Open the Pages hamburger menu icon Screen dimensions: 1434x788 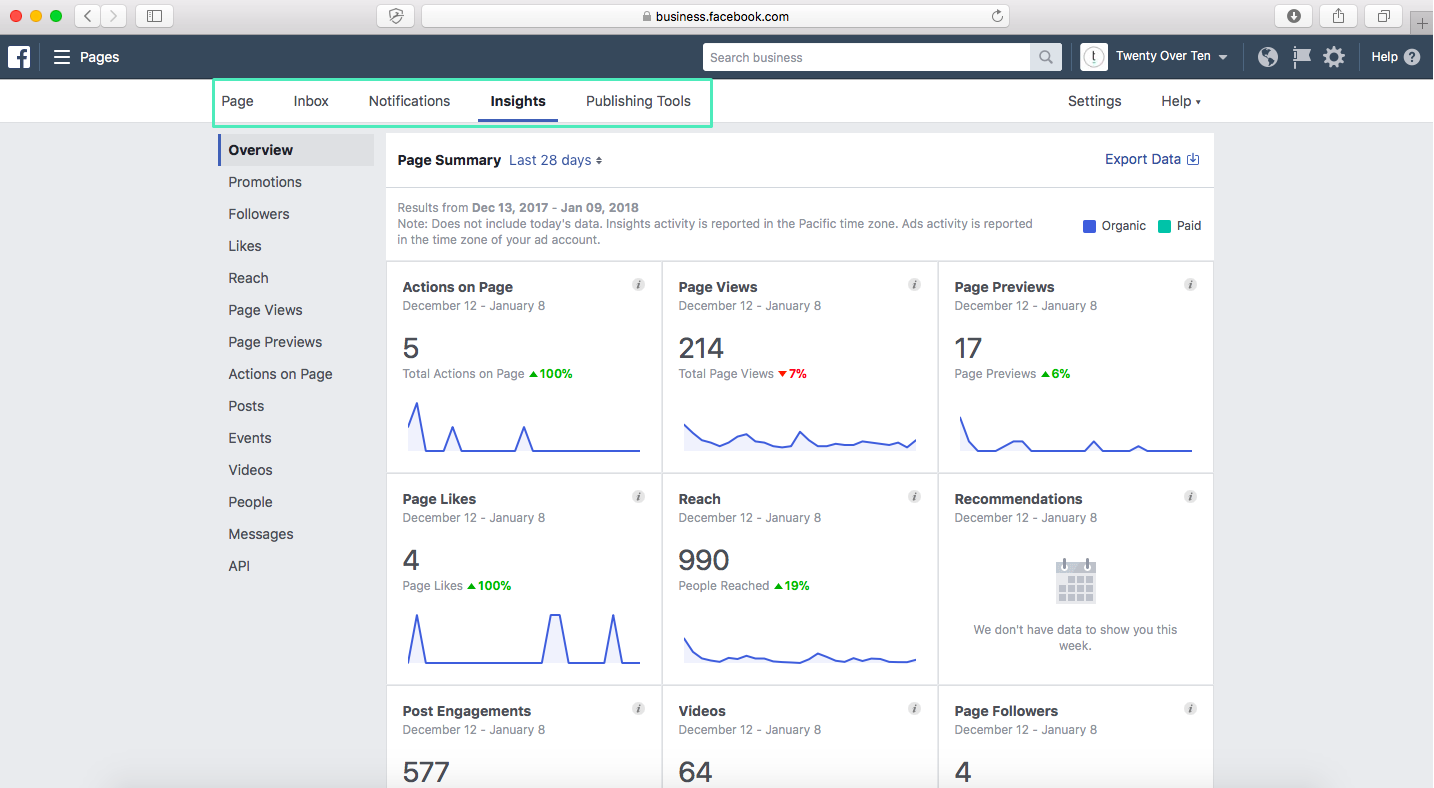point(61,57)
